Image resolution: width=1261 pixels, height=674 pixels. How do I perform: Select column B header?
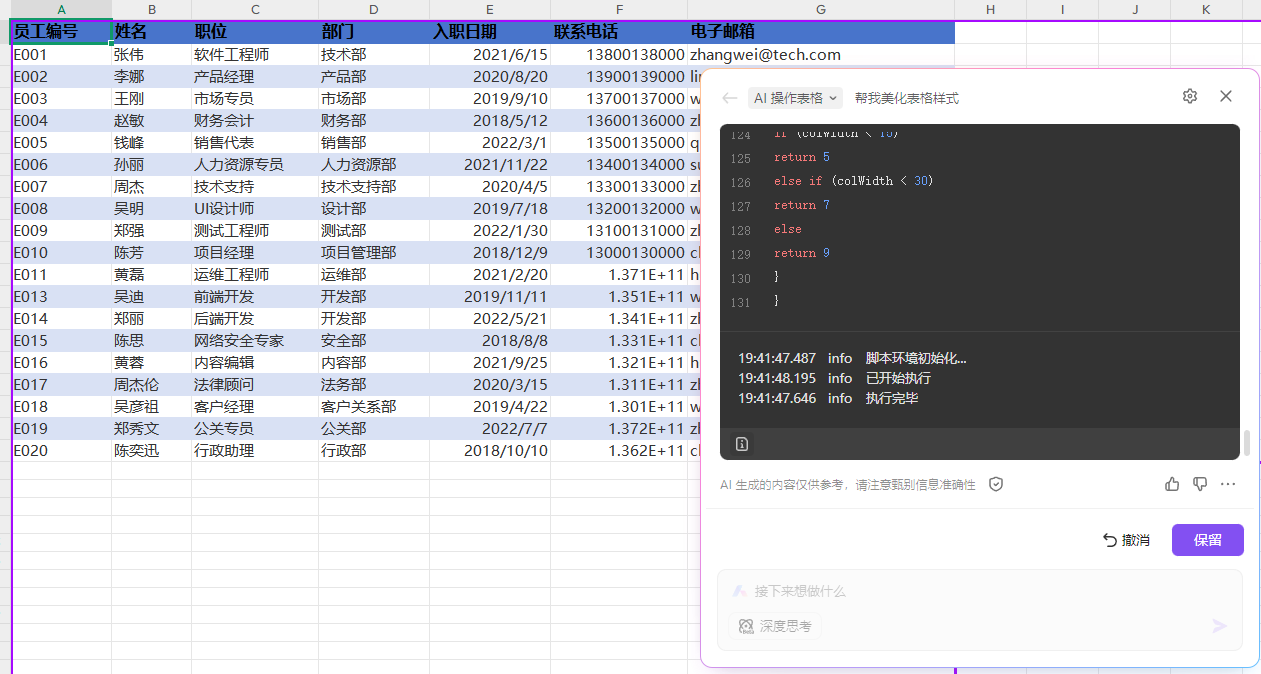tap(152, 9)
